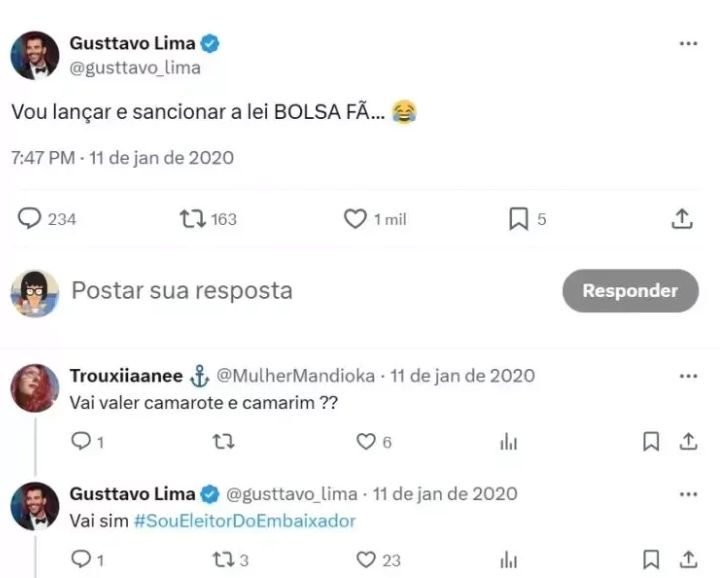Viewport: 720px width, 578px height.
Task: Share the main tweet
Action: (681, 219)
